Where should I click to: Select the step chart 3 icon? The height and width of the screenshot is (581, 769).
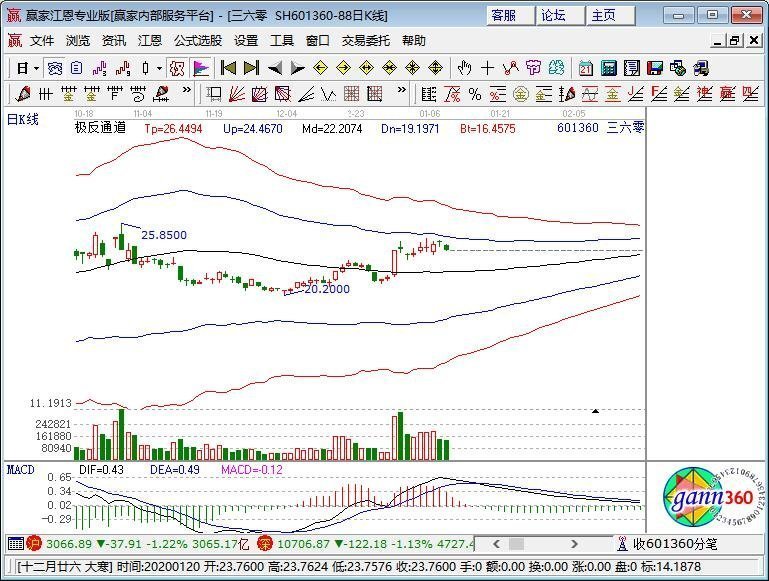click(100, 68)
